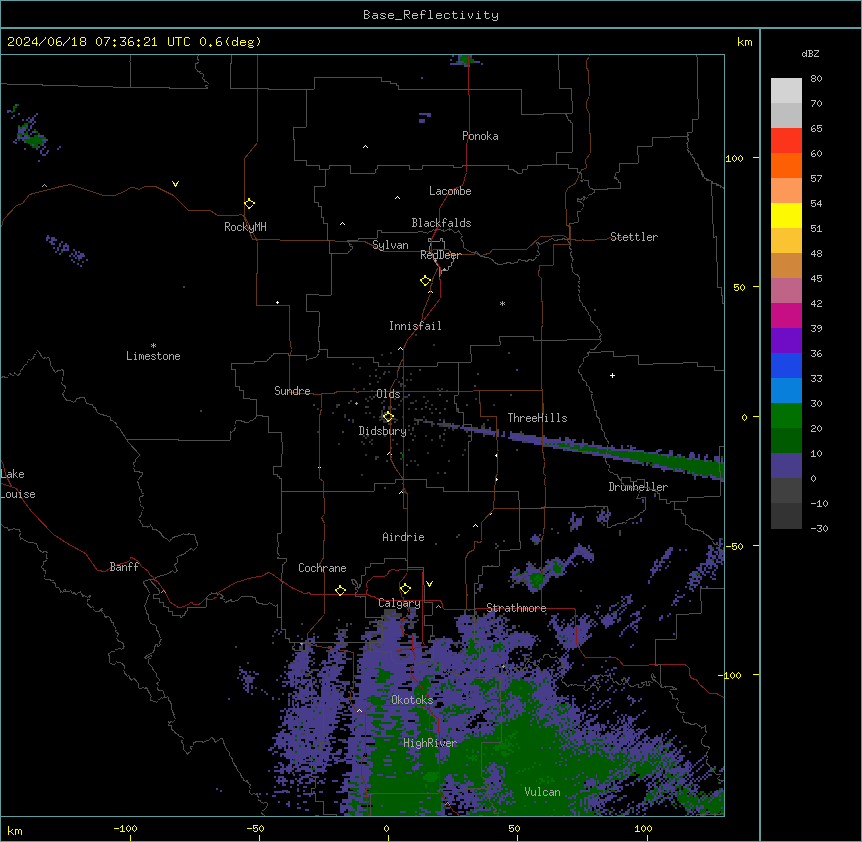Click the Blackfalds label
The image size is (862, 842).
pyautogui.click(x=441, y=223)
